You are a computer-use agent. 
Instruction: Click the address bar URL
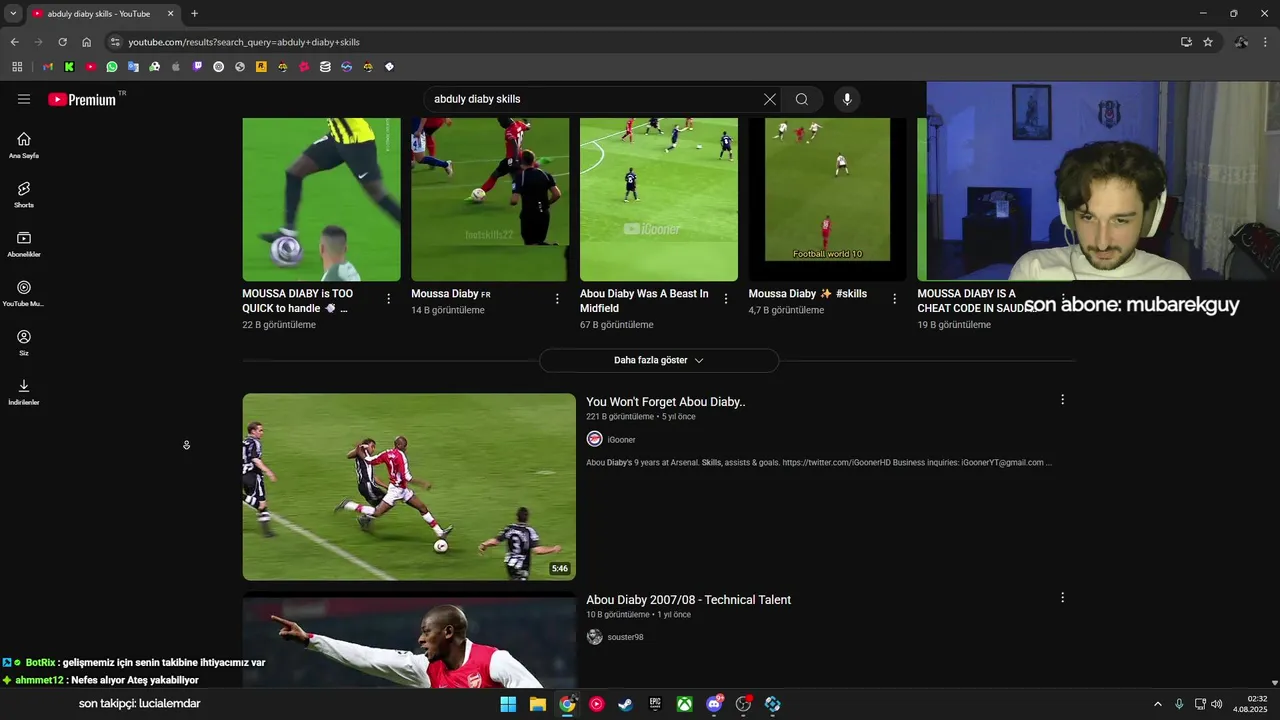244,42
